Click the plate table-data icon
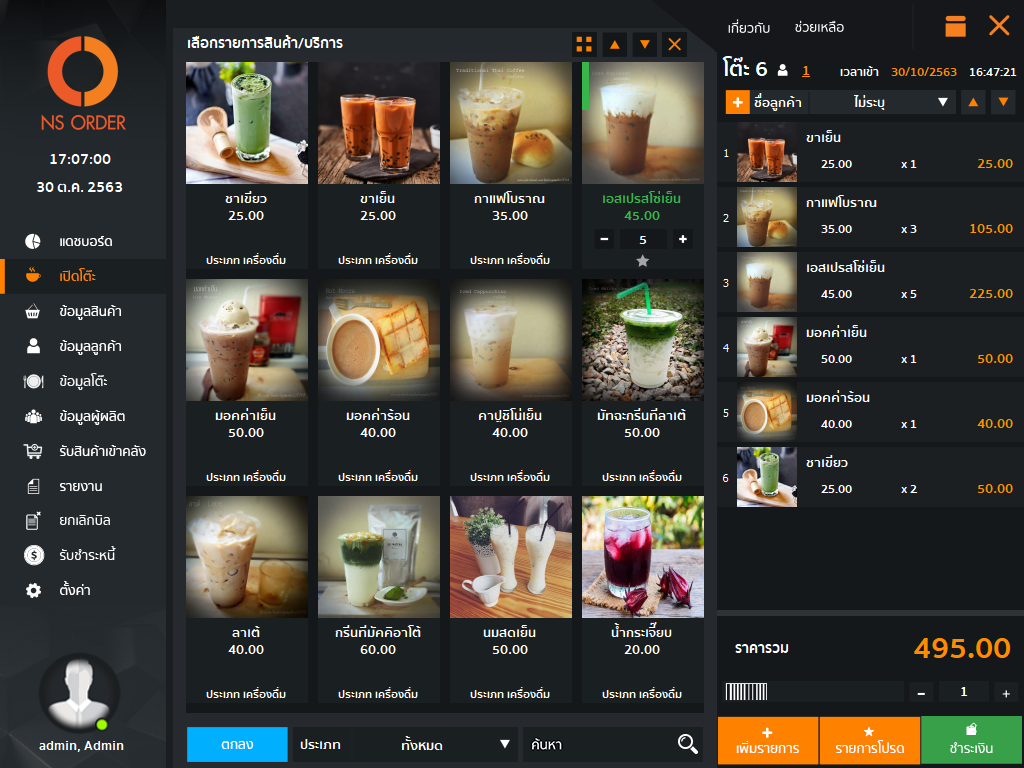The image size is (1024, 768). pyautogui.click(x=33, y=381)
